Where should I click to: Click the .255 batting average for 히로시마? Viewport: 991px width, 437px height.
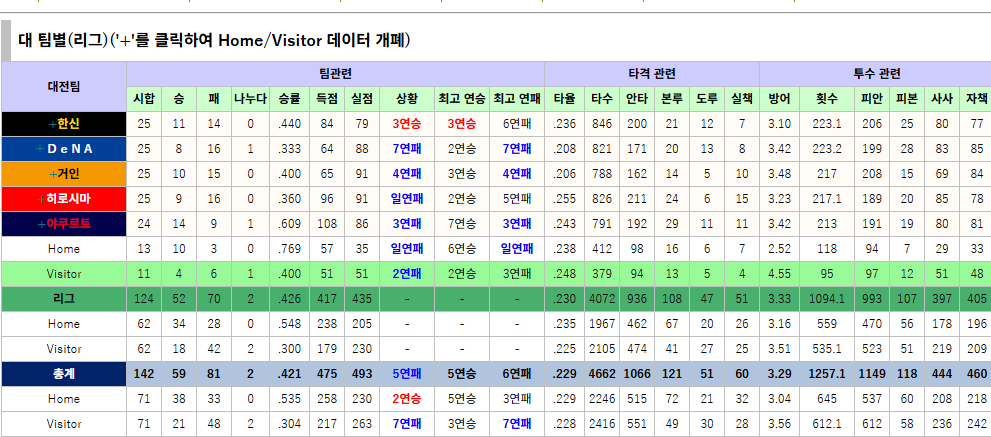[564, 199]
